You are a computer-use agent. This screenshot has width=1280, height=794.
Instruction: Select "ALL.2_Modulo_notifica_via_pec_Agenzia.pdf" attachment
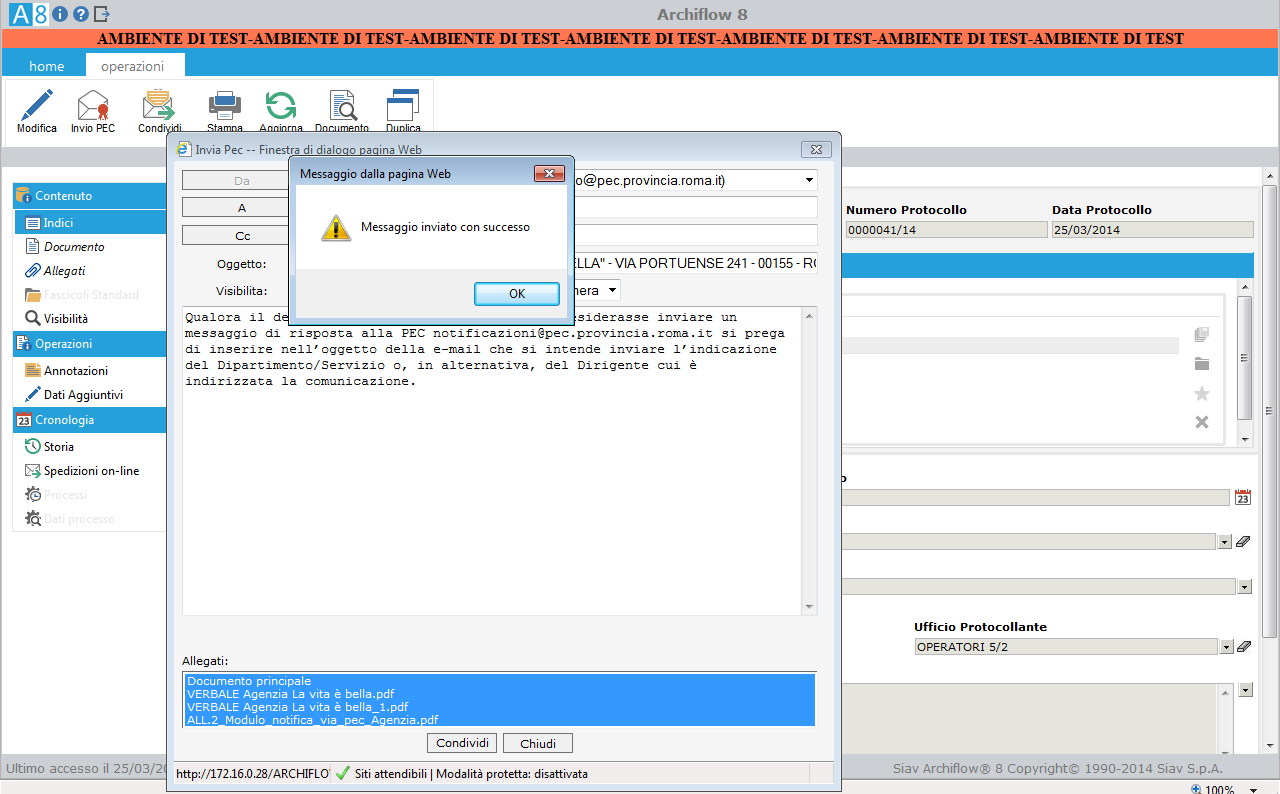(500, 719)
